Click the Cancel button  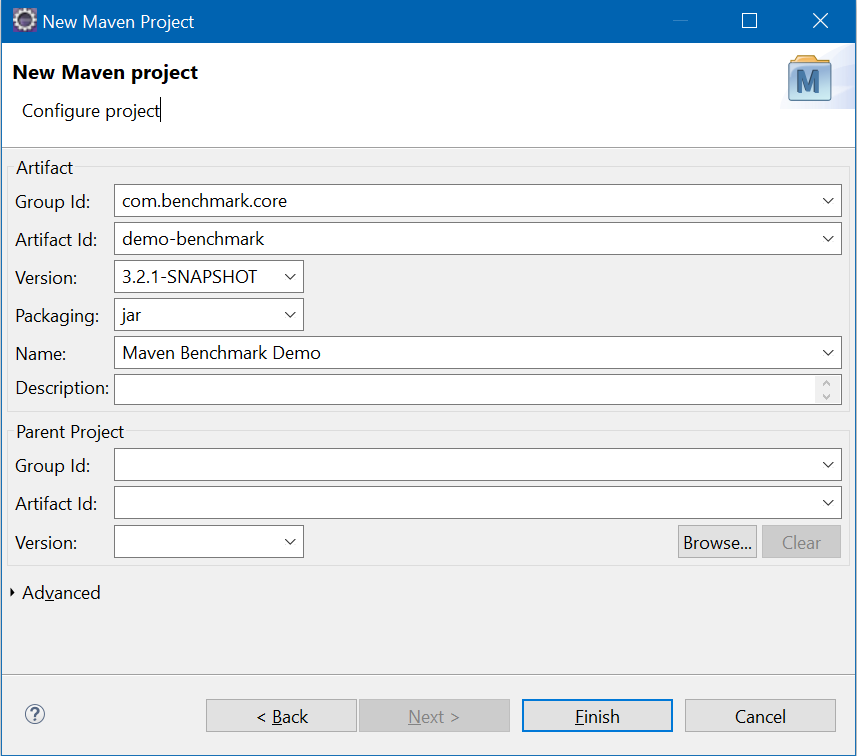(x=760, y=716)
